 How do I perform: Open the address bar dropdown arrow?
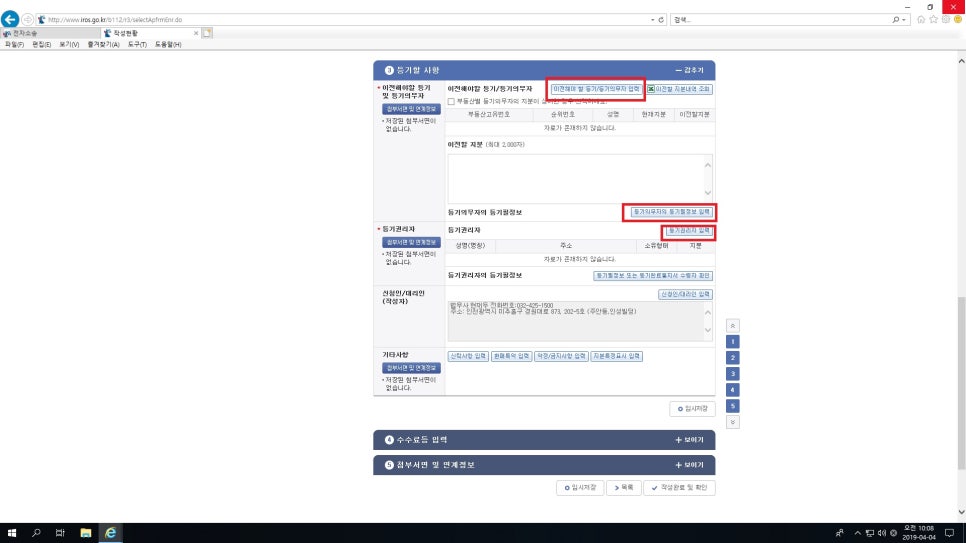652,20
